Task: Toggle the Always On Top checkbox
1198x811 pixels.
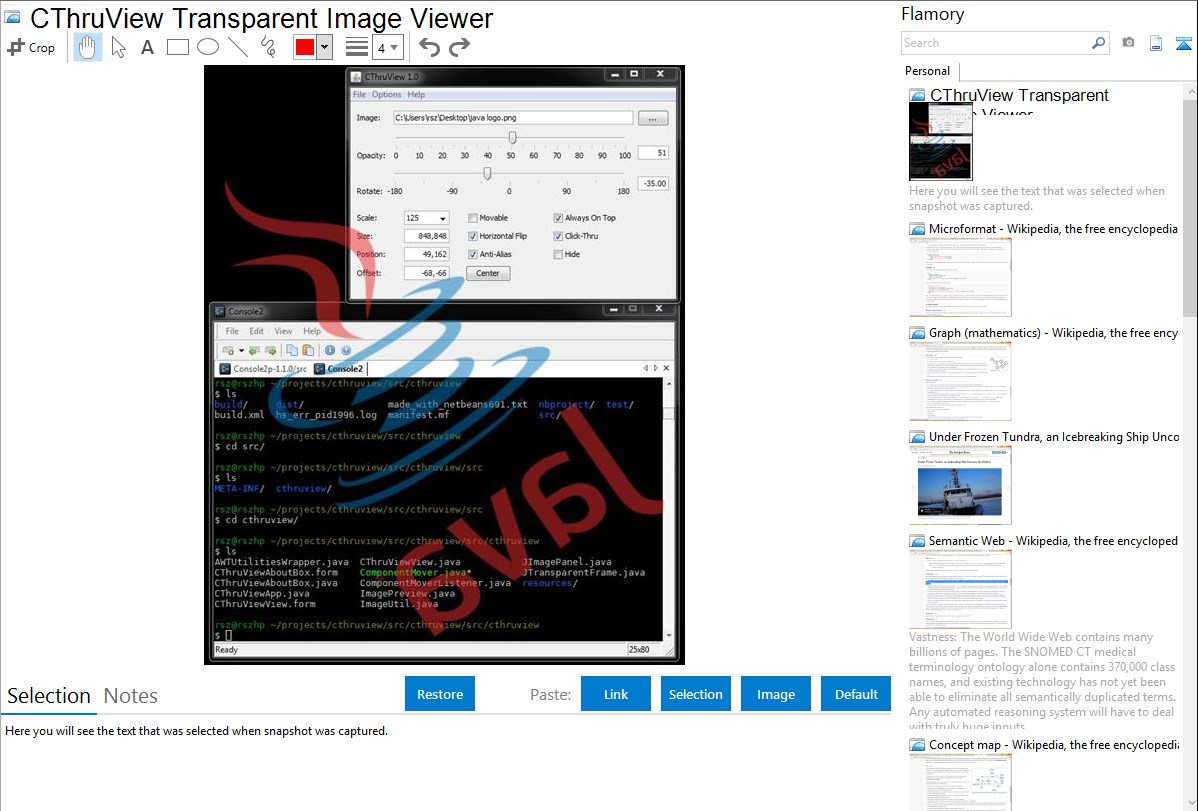Action: click(x=559, y=218)
